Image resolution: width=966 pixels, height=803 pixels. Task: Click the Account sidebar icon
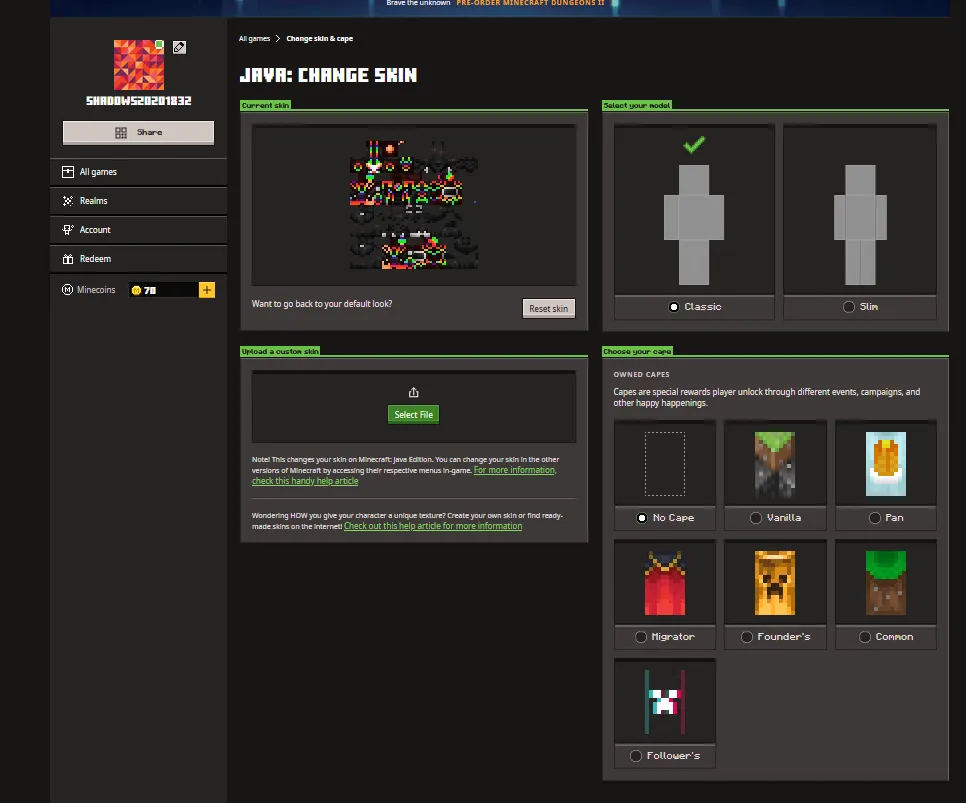point(68,230)
